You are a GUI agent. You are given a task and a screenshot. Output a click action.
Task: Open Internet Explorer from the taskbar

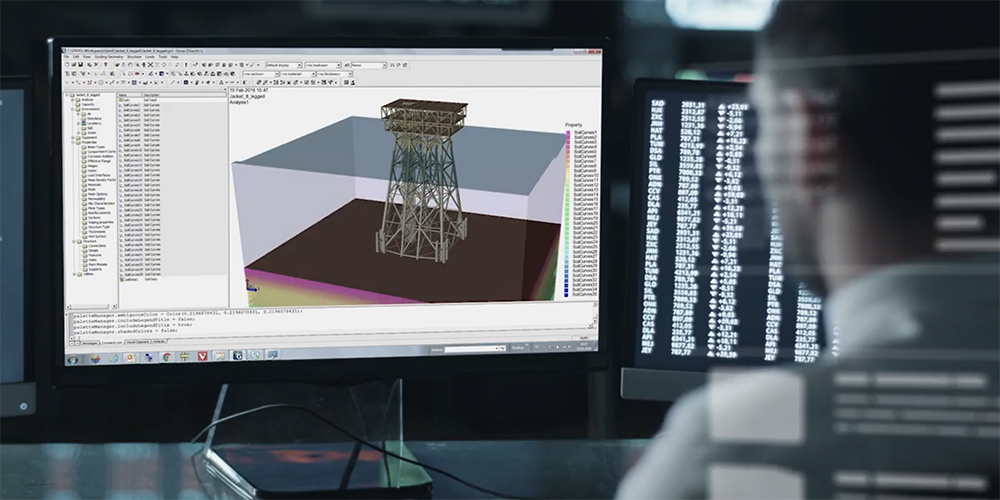pos(114,358)
